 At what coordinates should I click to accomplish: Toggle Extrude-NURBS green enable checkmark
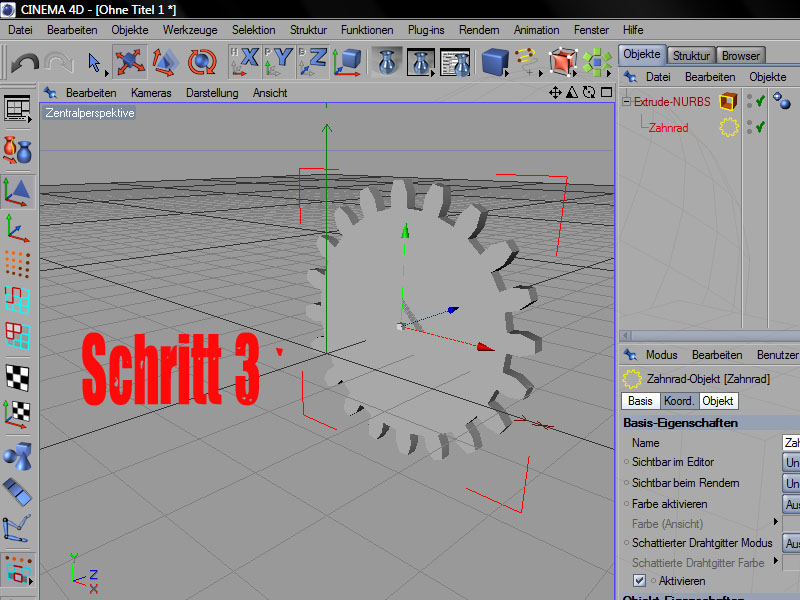[x=760, y=101]
